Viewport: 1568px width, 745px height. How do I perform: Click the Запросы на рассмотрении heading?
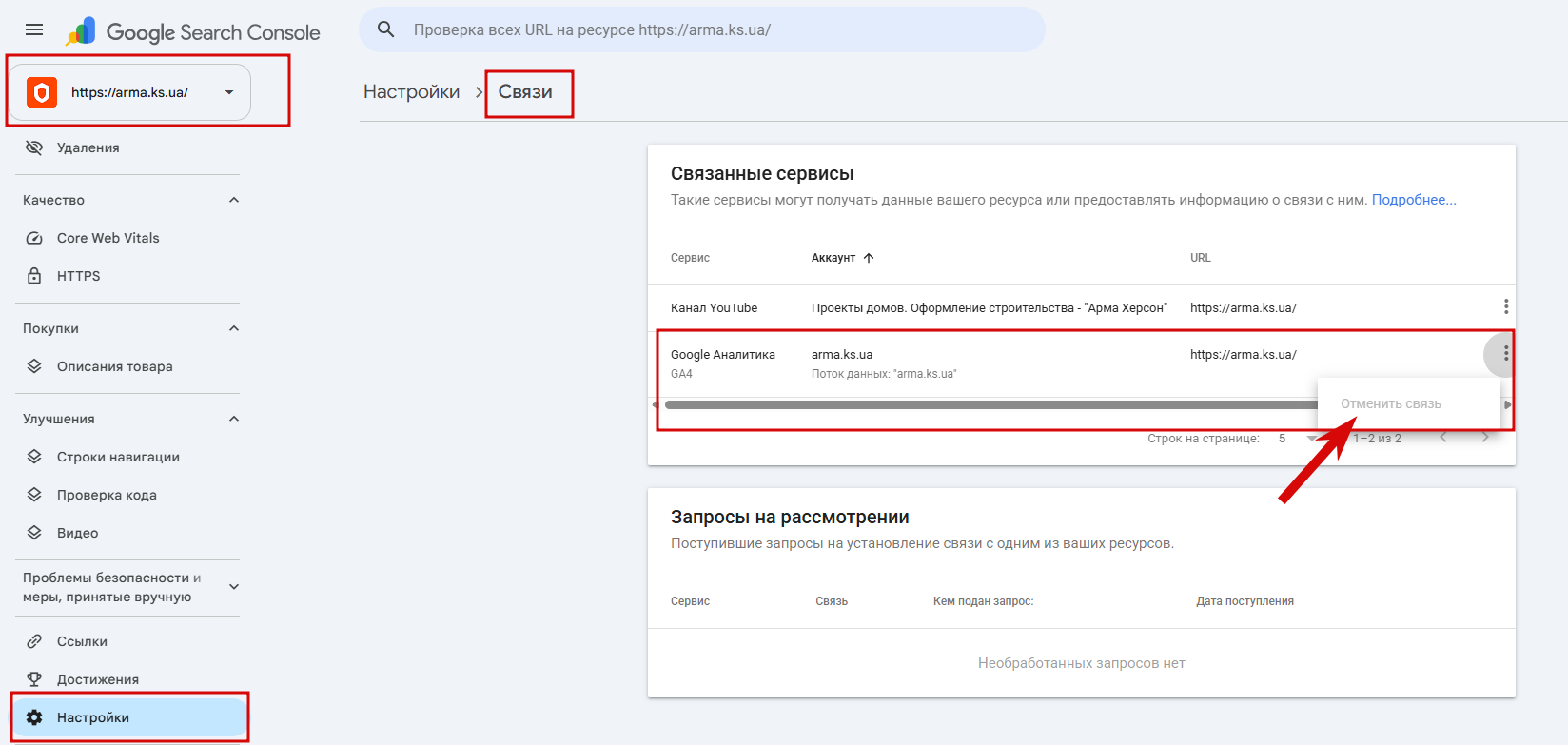pyautogui.click(x=790, y=517)
